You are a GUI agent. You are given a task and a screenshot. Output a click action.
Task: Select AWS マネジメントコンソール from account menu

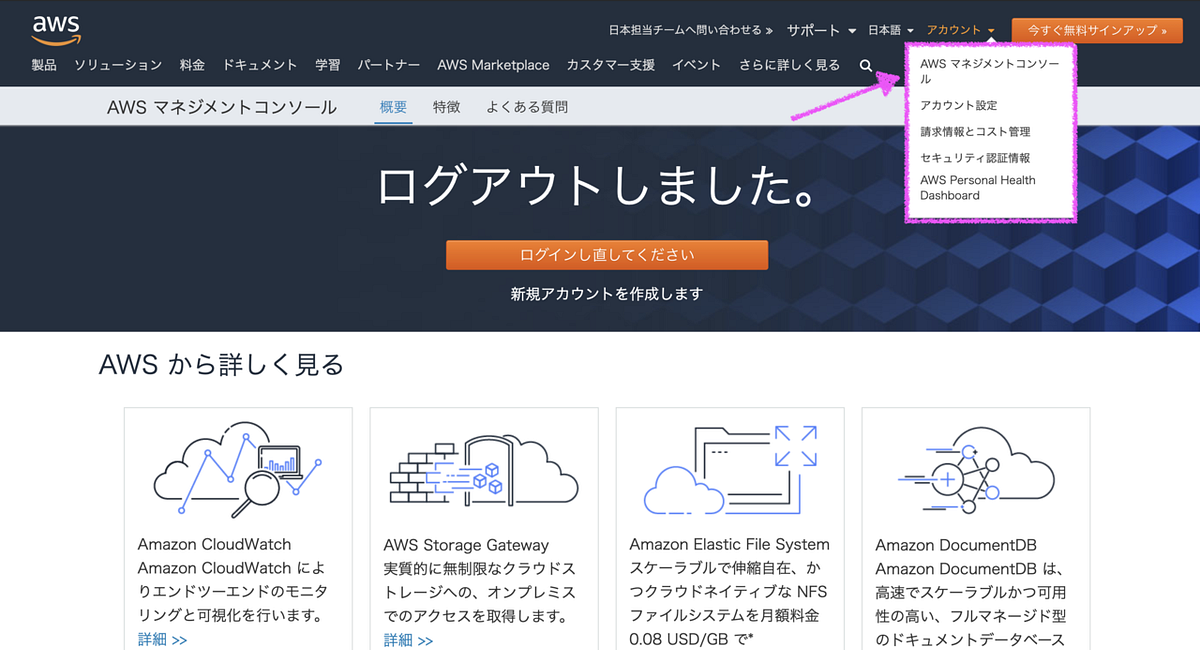(989, 71)
